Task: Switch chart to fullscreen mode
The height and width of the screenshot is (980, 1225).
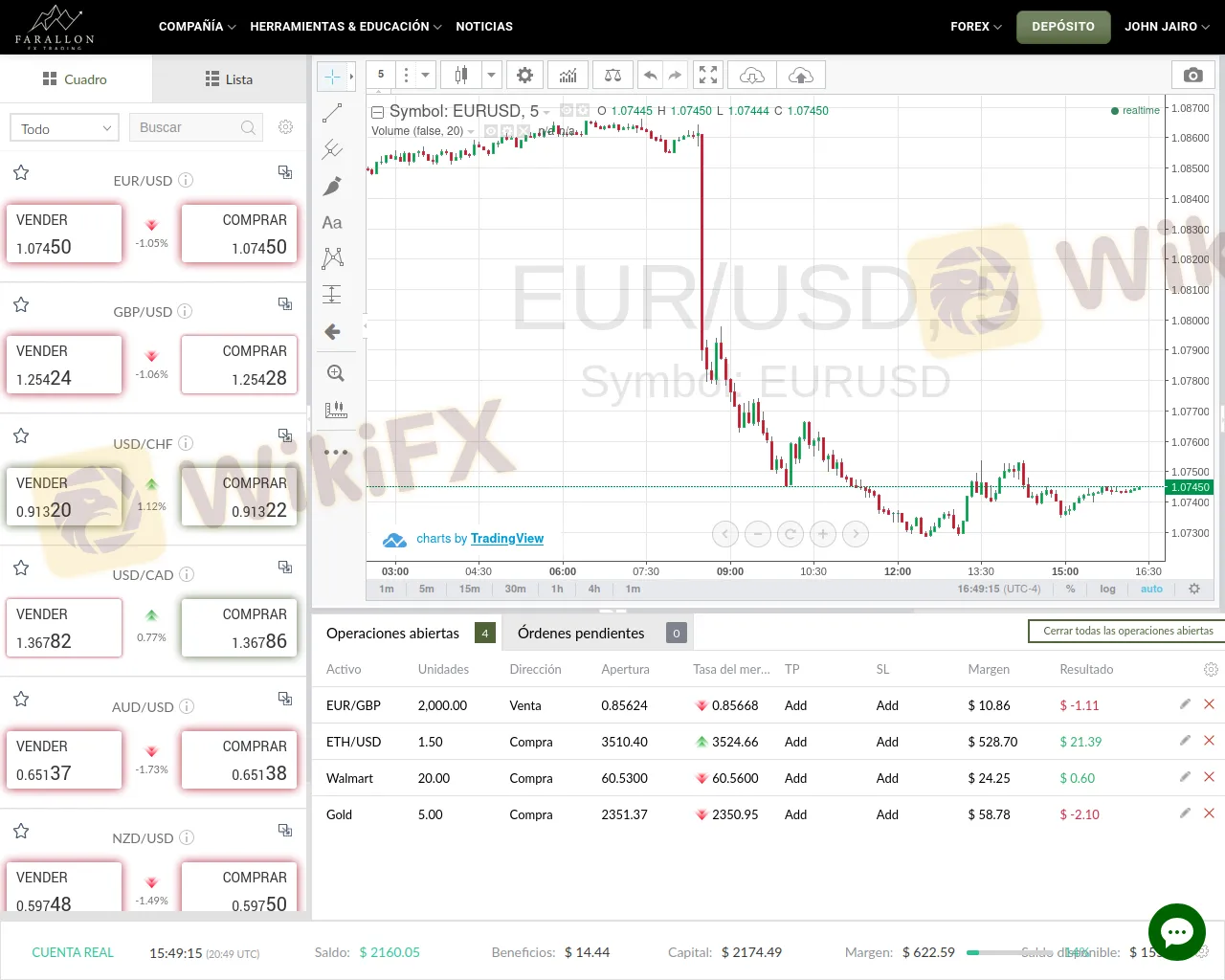Action: (x=708, y=75)
